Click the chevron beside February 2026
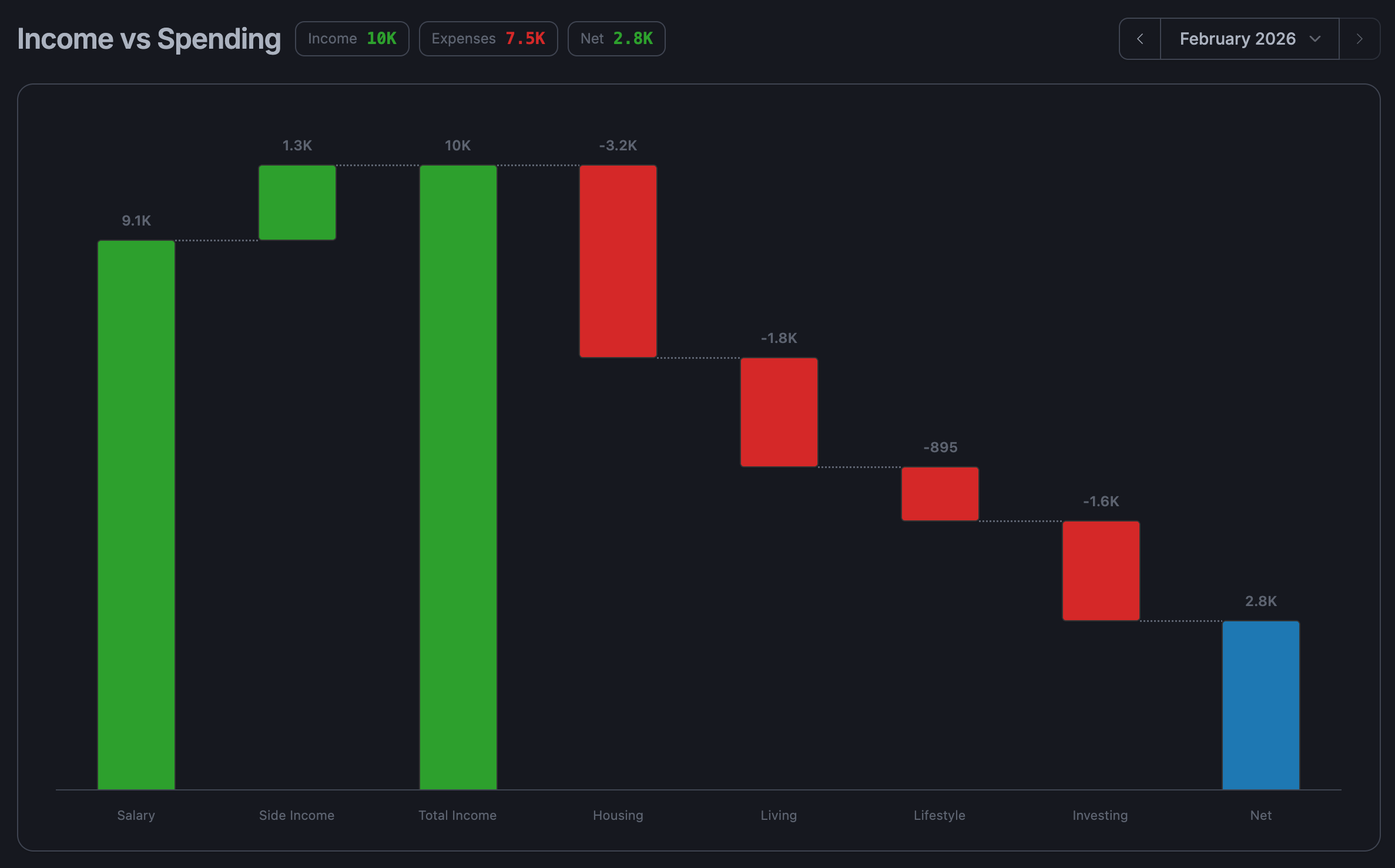The image size is (1395, 868). coord(1315,39)
